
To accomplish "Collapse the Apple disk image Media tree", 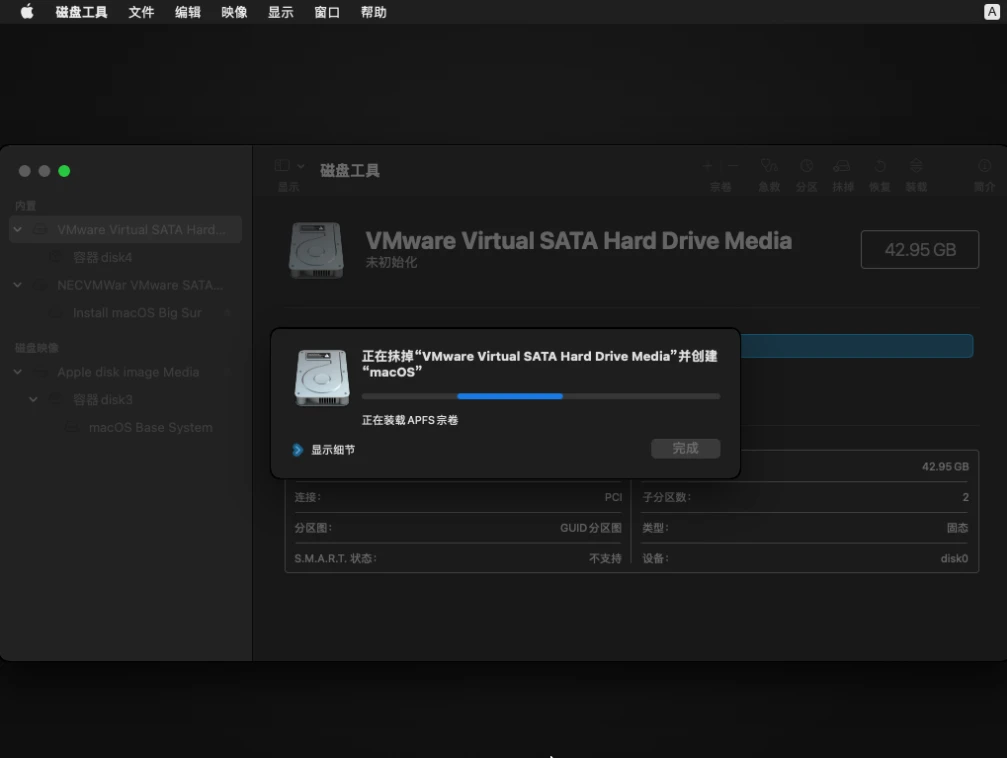I will [x=18, y=372].
